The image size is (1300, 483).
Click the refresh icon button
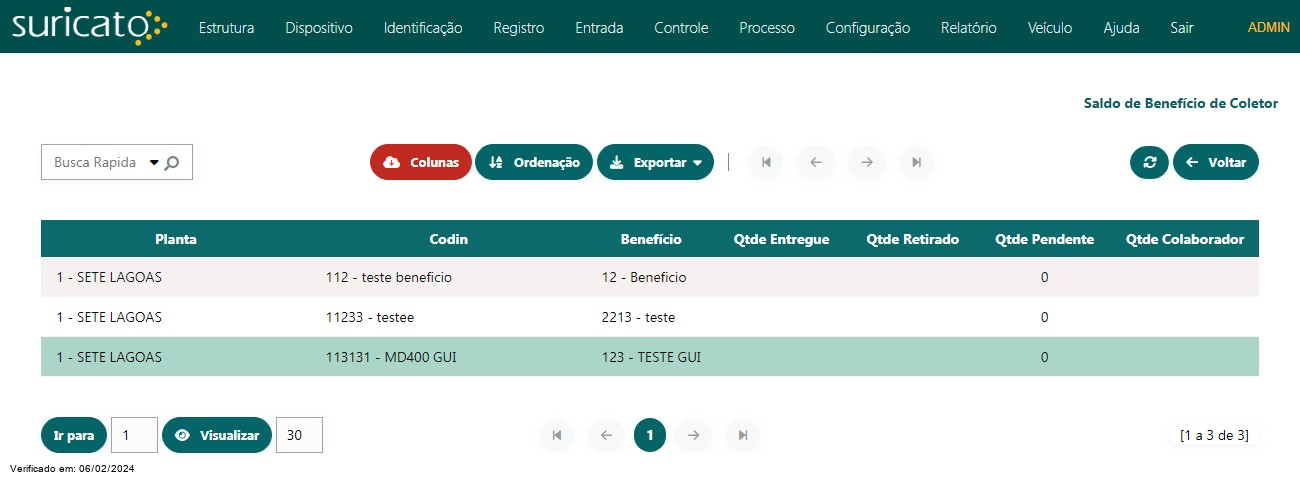[x=1149, y=162]
